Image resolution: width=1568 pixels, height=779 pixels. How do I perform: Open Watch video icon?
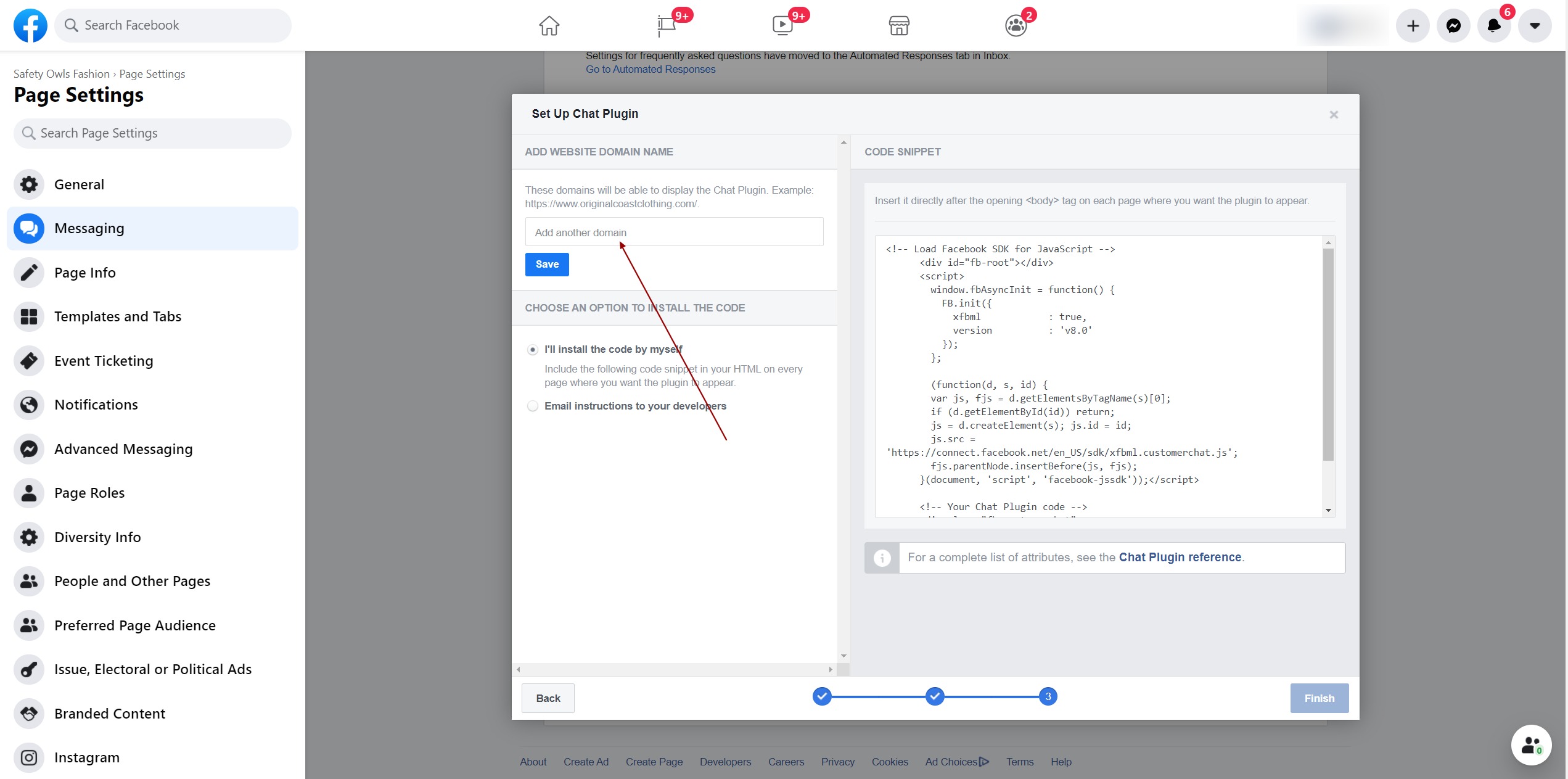(x=782, y=25)
